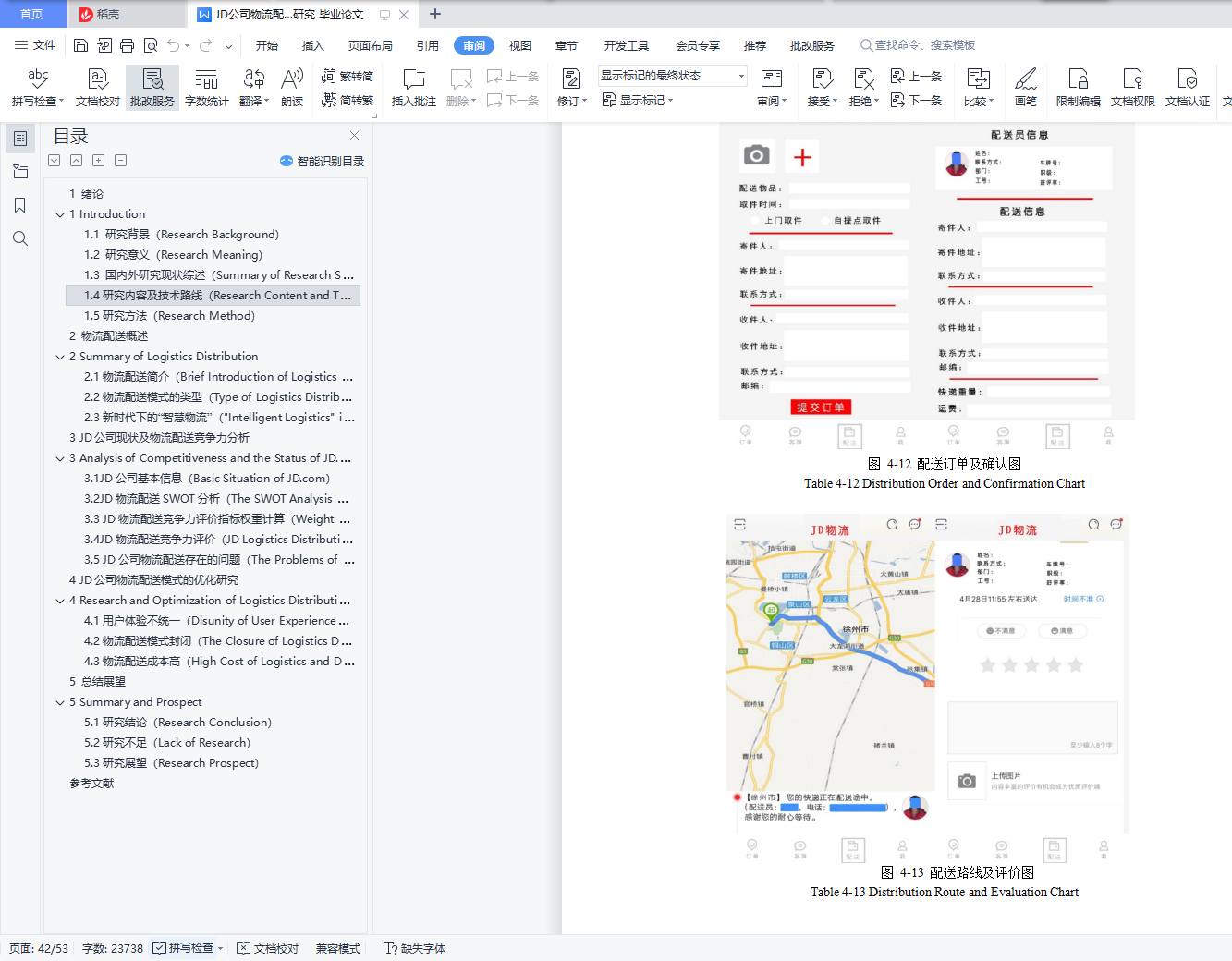
Task: Collapse '4 Research and Optimization' section
Action: pos(60,601)
